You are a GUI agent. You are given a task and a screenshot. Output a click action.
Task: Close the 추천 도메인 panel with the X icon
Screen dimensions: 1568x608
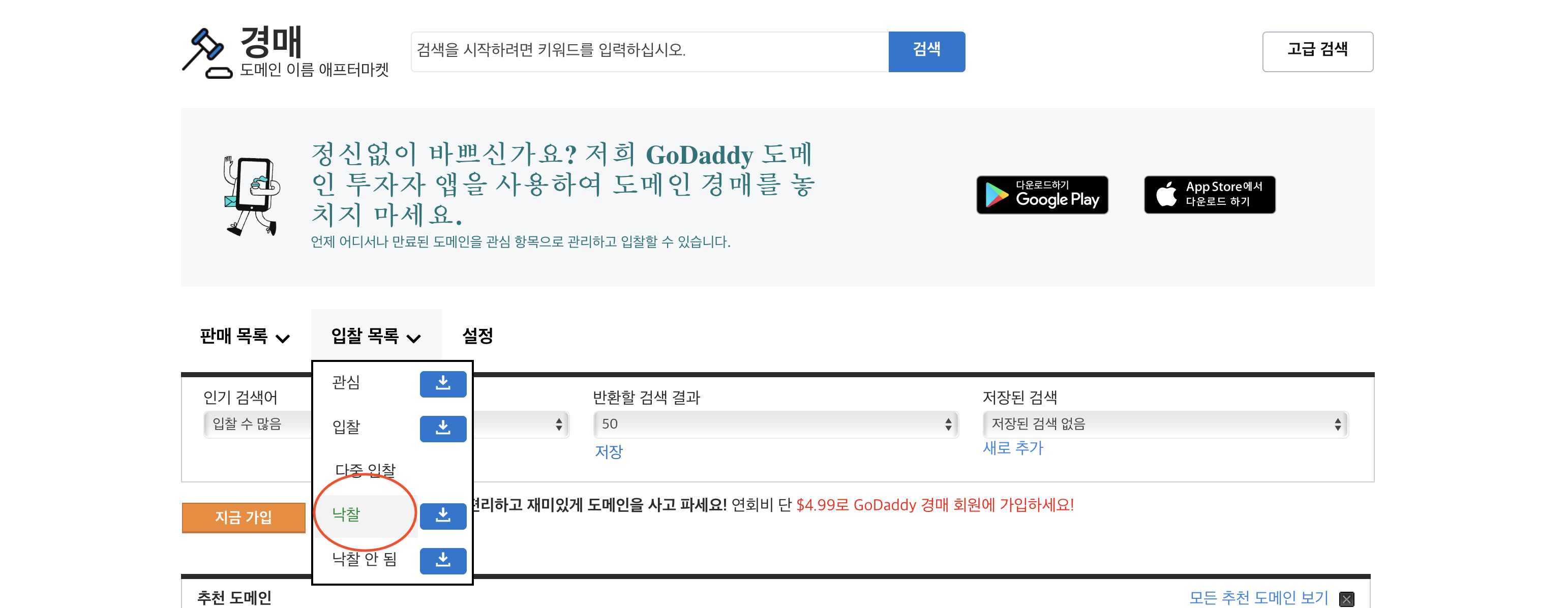(1346, 599)
